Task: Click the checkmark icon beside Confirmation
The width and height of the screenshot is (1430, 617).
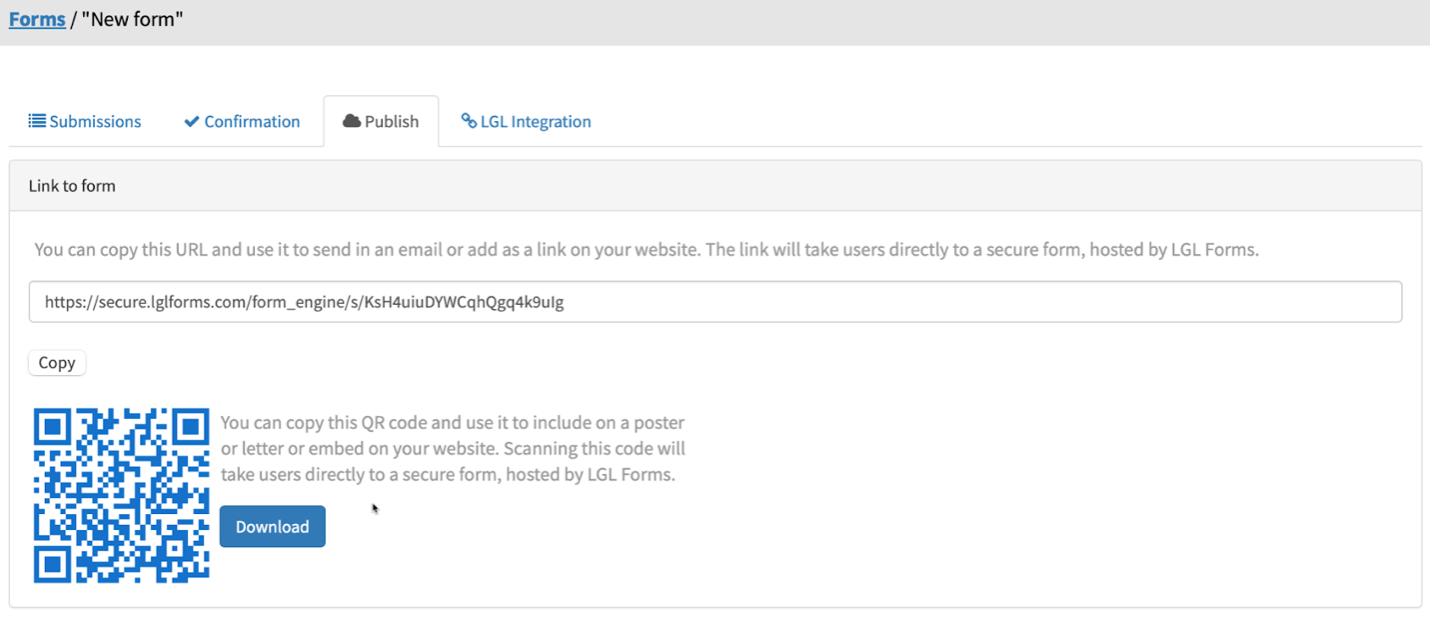Action: [x=191, y=121]
